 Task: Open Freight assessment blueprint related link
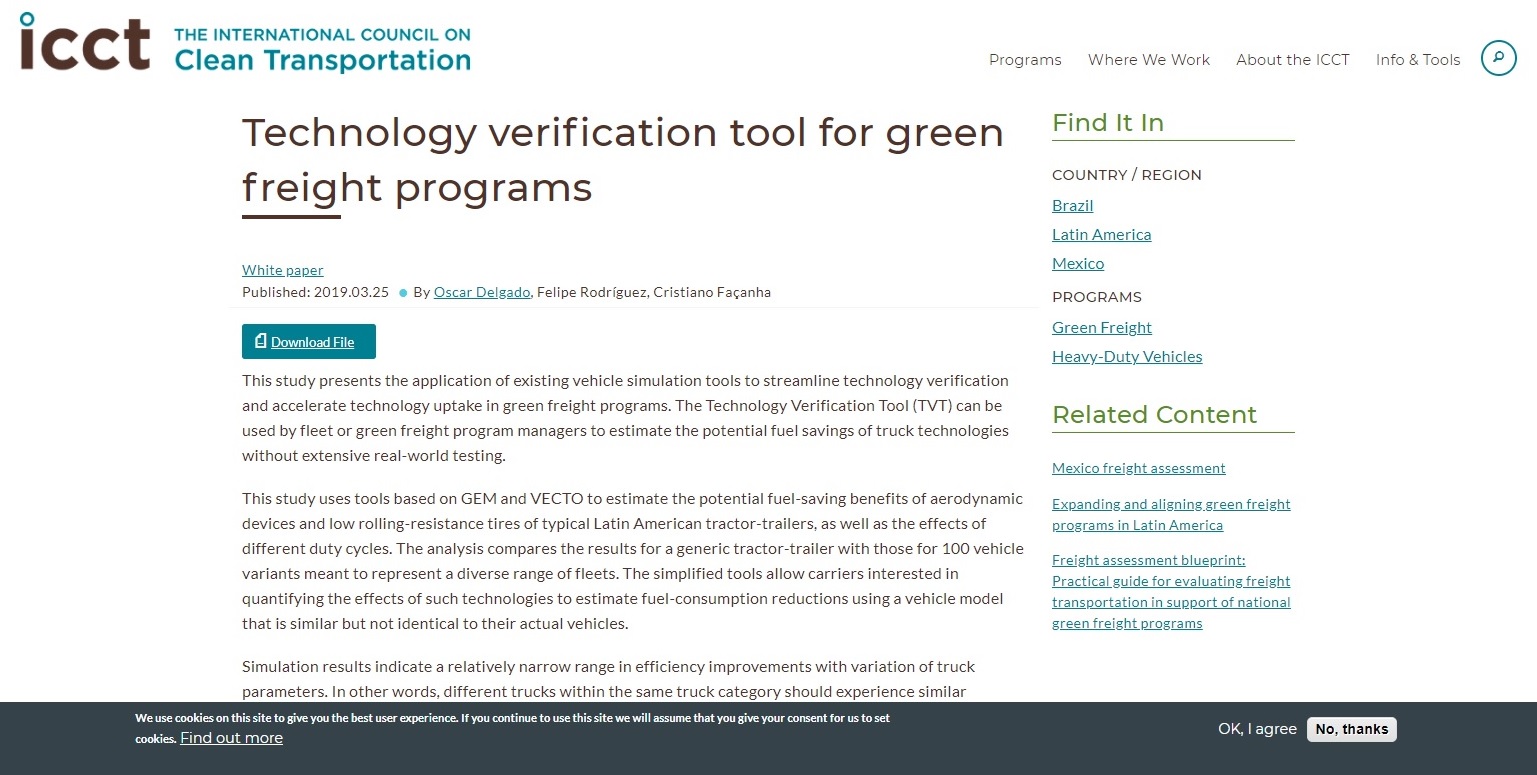[1171, 591]
